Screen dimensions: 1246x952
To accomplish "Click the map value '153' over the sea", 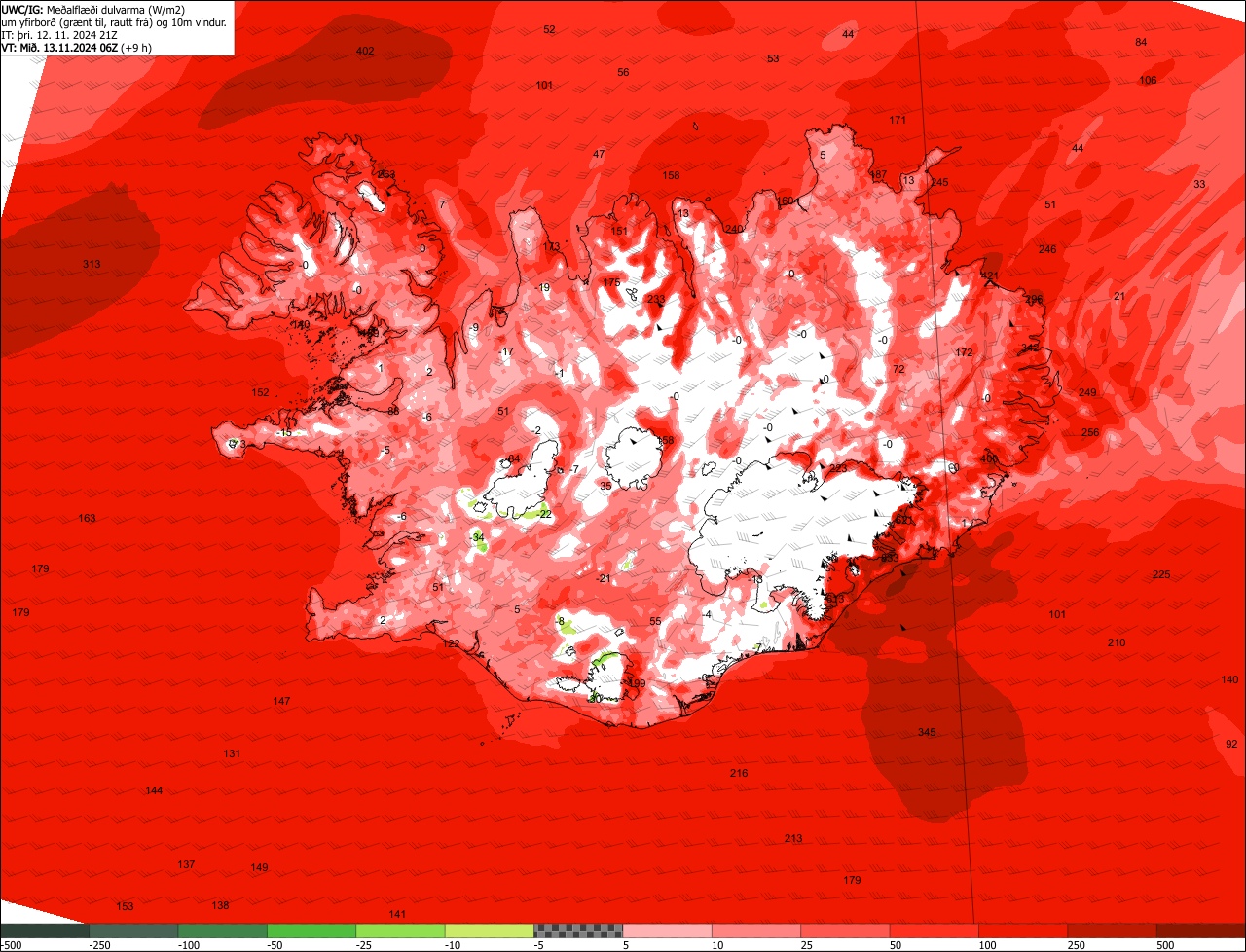I will click(x=125, y=907).
